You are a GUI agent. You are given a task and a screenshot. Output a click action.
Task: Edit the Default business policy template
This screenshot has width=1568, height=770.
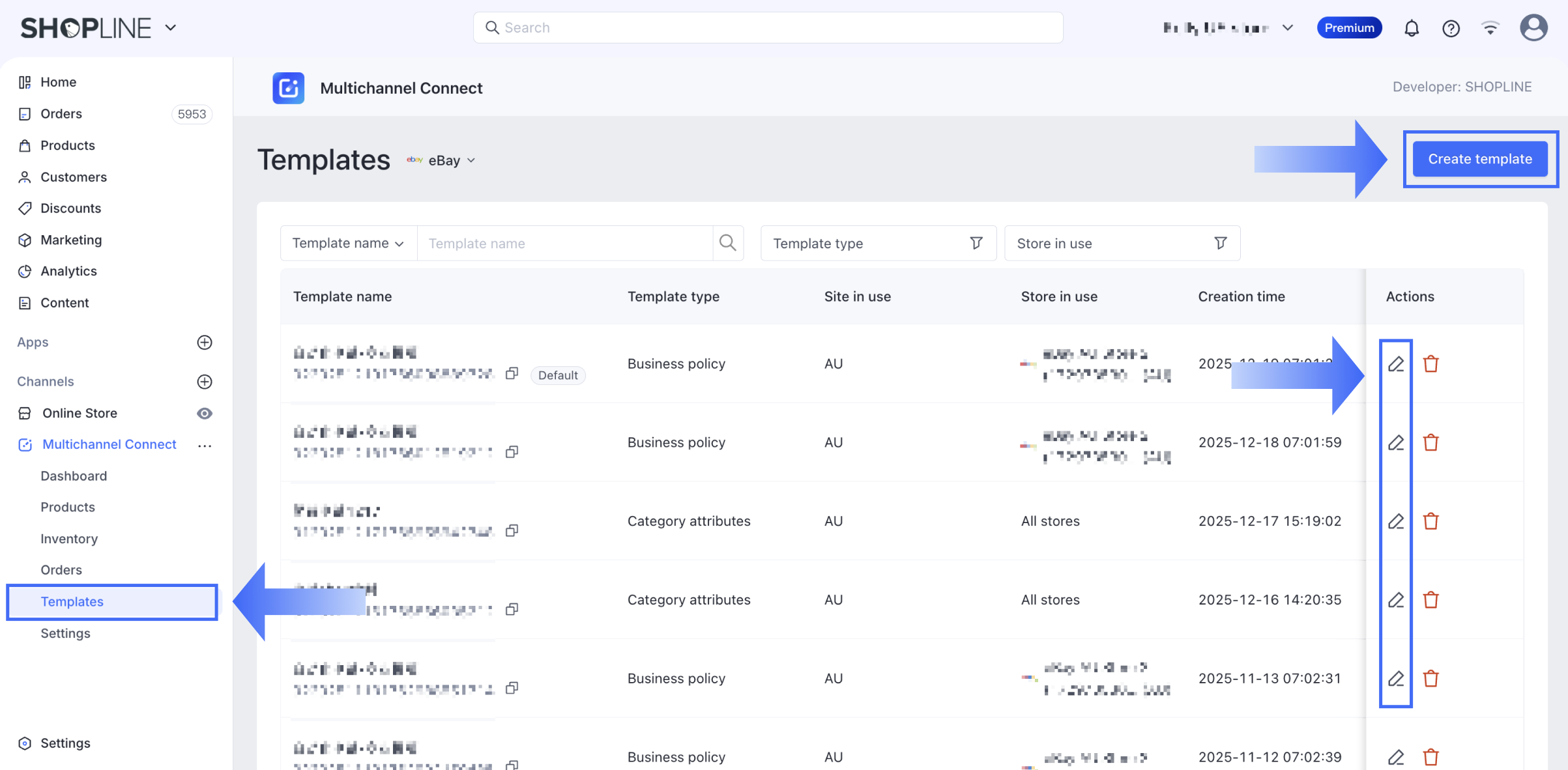point(1395,364)
